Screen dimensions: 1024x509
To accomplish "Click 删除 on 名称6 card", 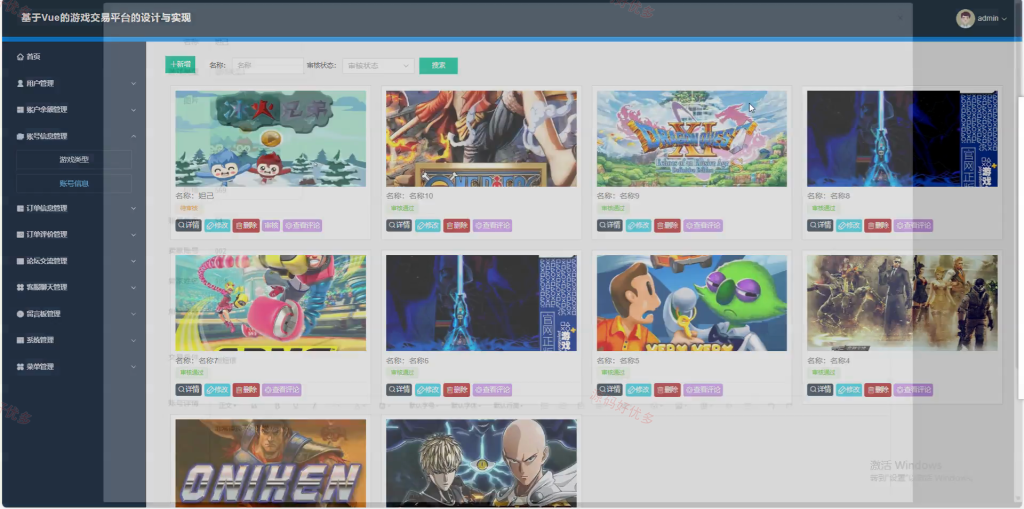I will click(457, 390).
